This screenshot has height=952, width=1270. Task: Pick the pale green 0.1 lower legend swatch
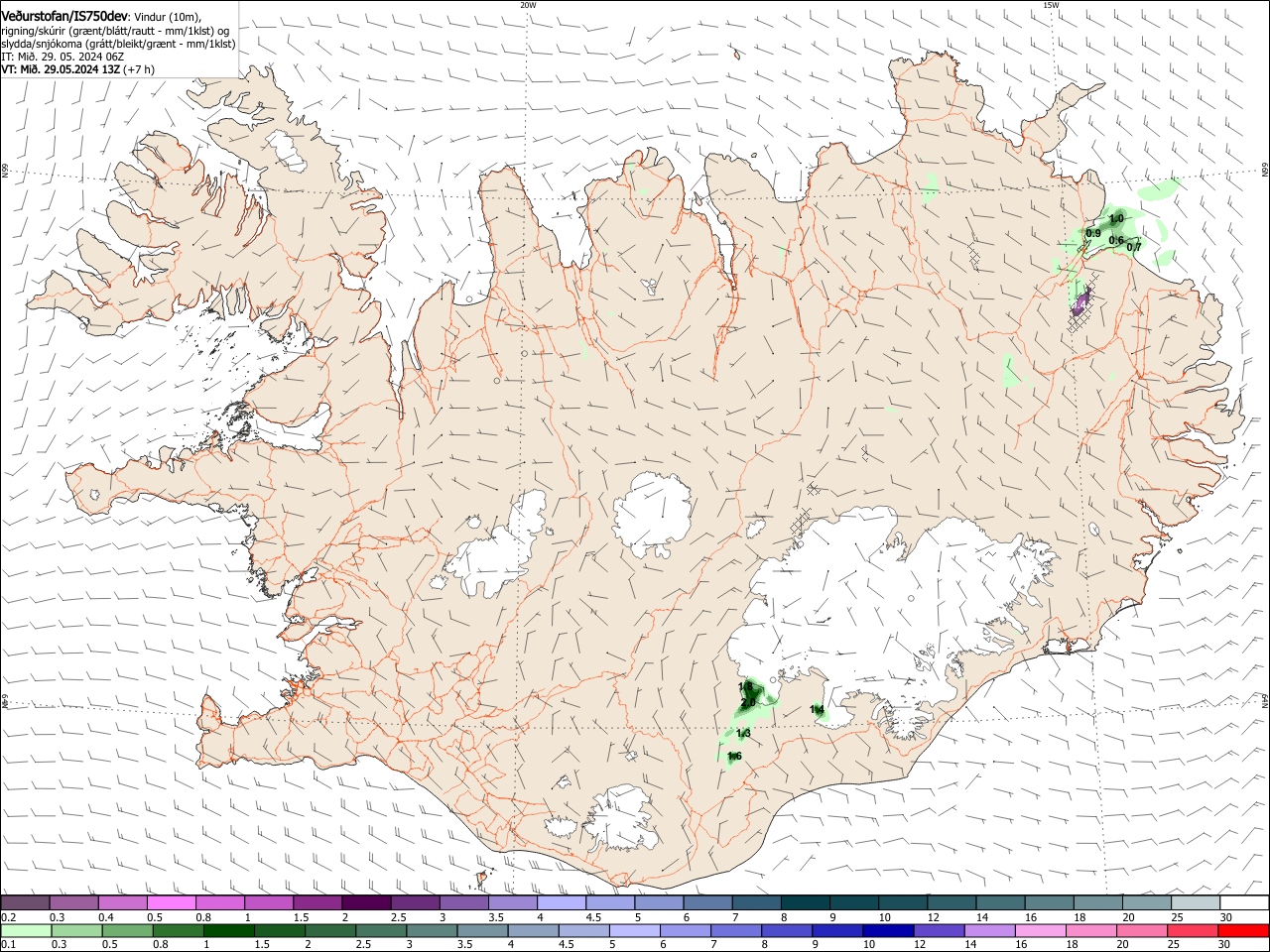tap(25, 930)
